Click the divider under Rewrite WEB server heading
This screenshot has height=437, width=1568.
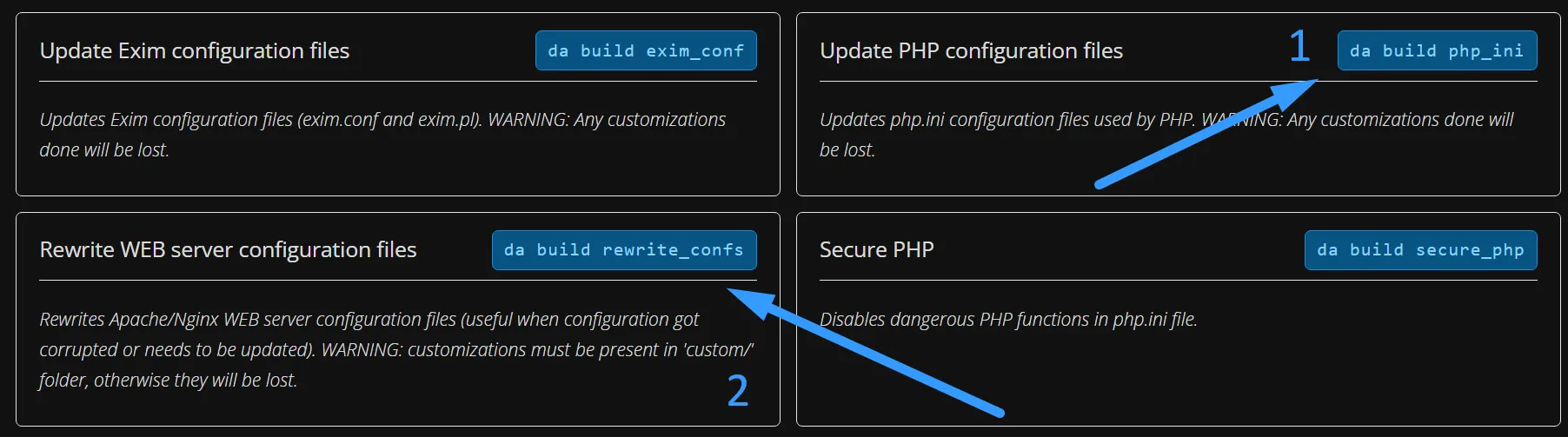pyautogui.click(x=398, y=280)
